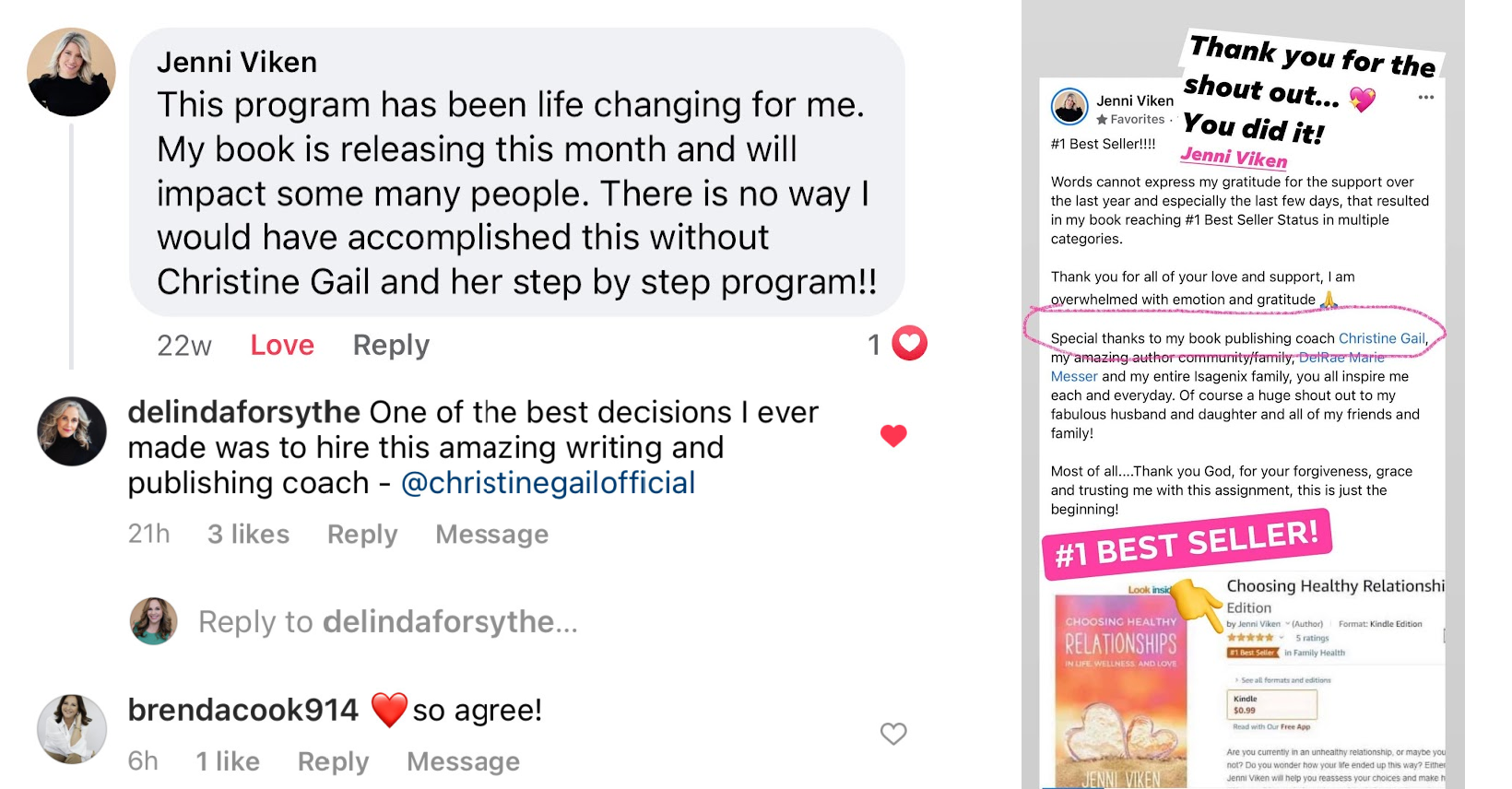Toggle Love reaction on Jenni Viken's comment
Image resolution: width=1512 pixels, height=789 pixels.
point(282,345)
